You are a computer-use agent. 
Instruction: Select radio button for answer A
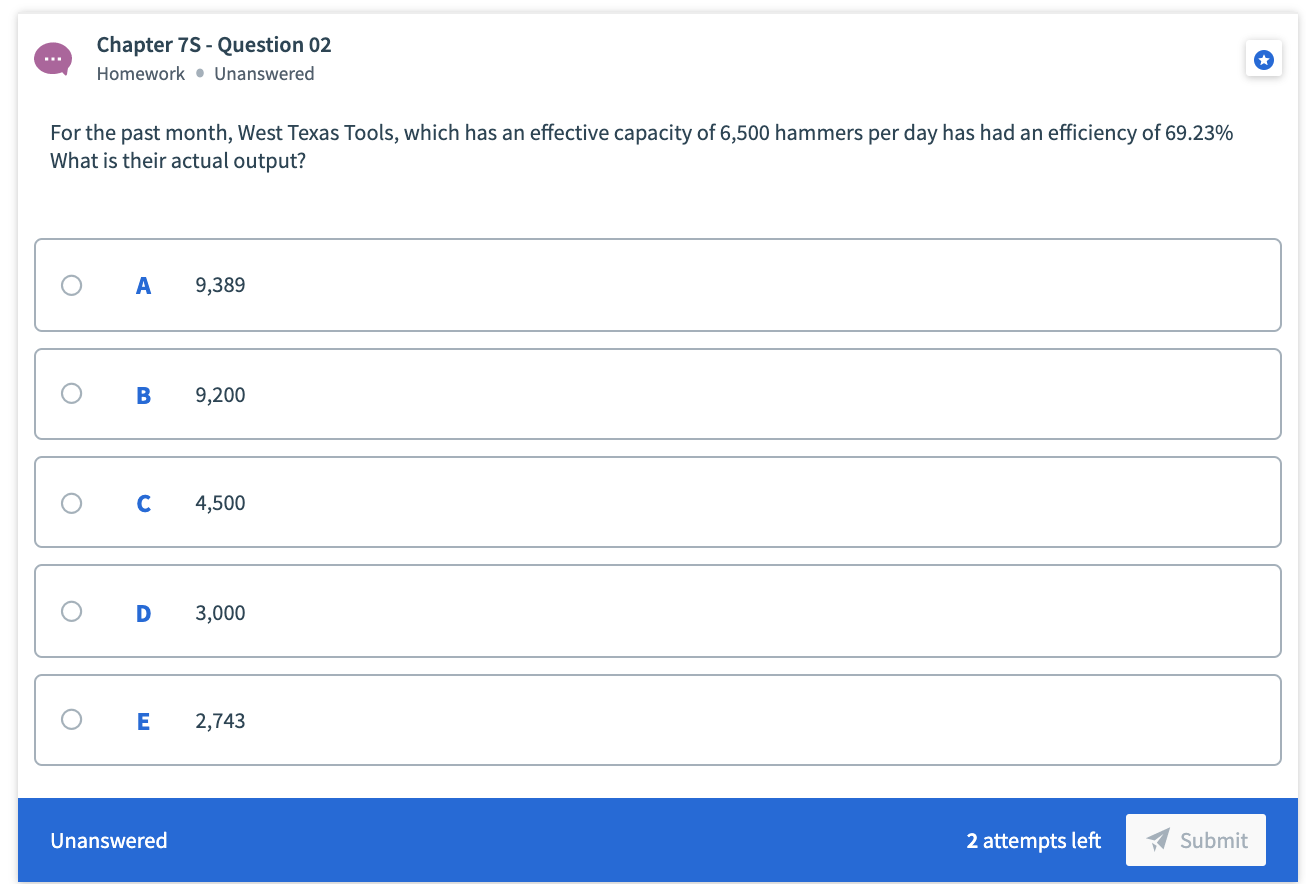(x=71, y=285)
